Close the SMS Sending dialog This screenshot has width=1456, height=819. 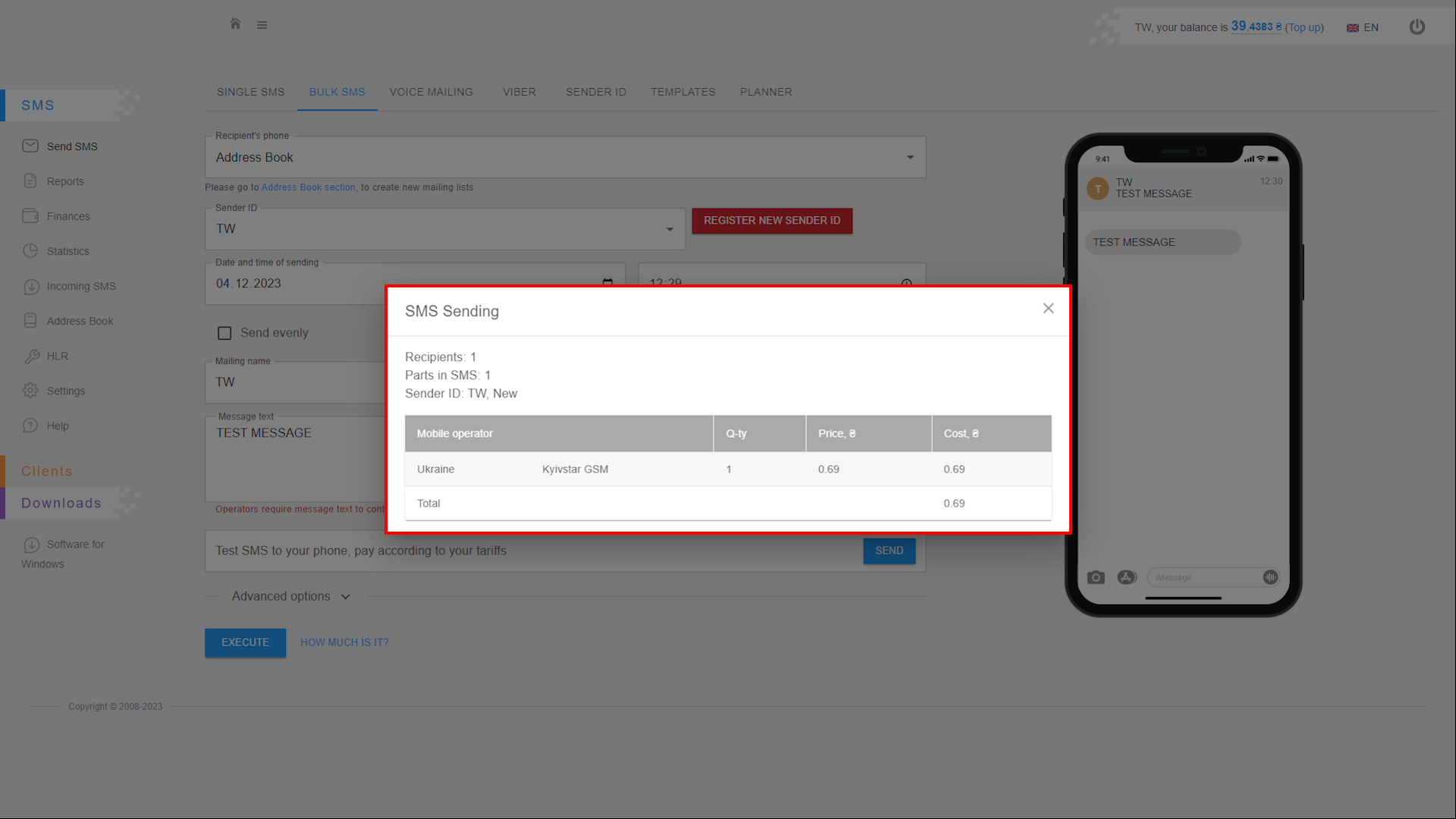coord(1048,308)
